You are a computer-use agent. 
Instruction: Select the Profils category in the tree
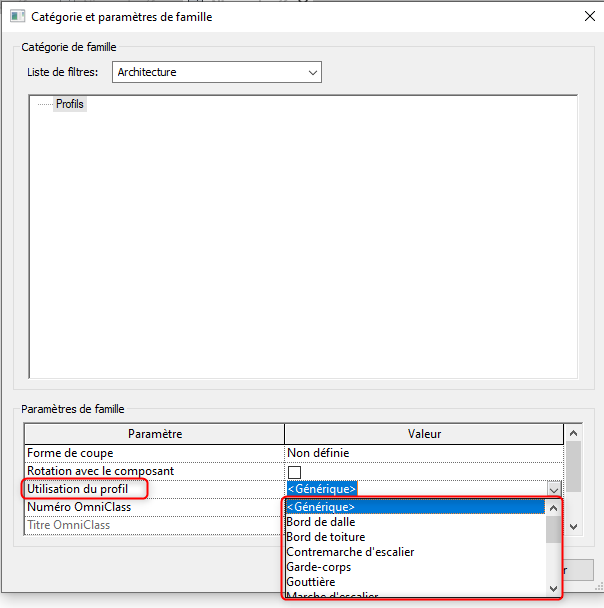70,104
